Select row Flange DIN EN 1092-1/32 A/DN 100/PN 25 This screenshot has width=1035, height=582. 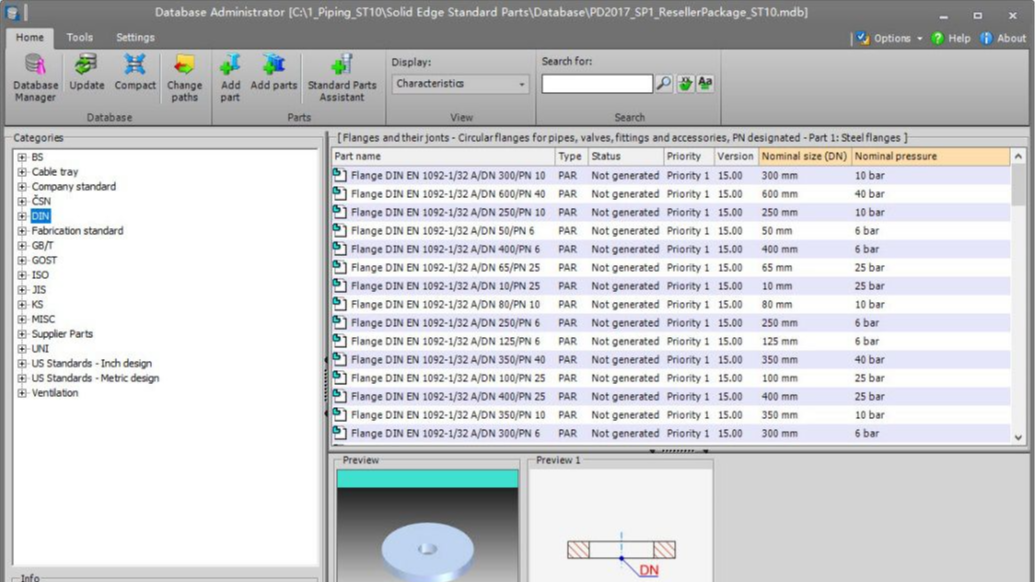(x=671, y=378)
